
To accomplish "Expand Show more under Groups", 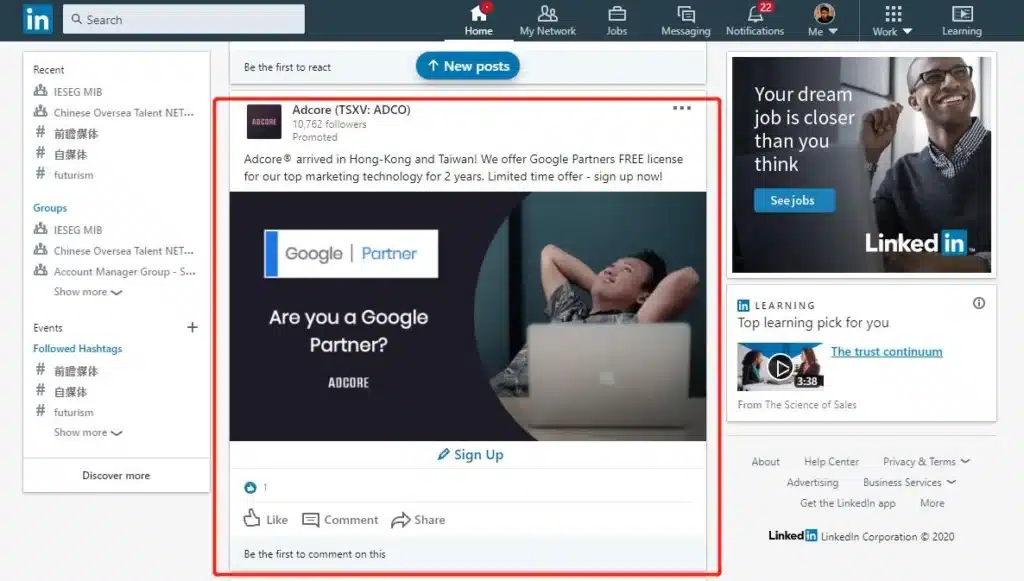I will pos(88,292).
